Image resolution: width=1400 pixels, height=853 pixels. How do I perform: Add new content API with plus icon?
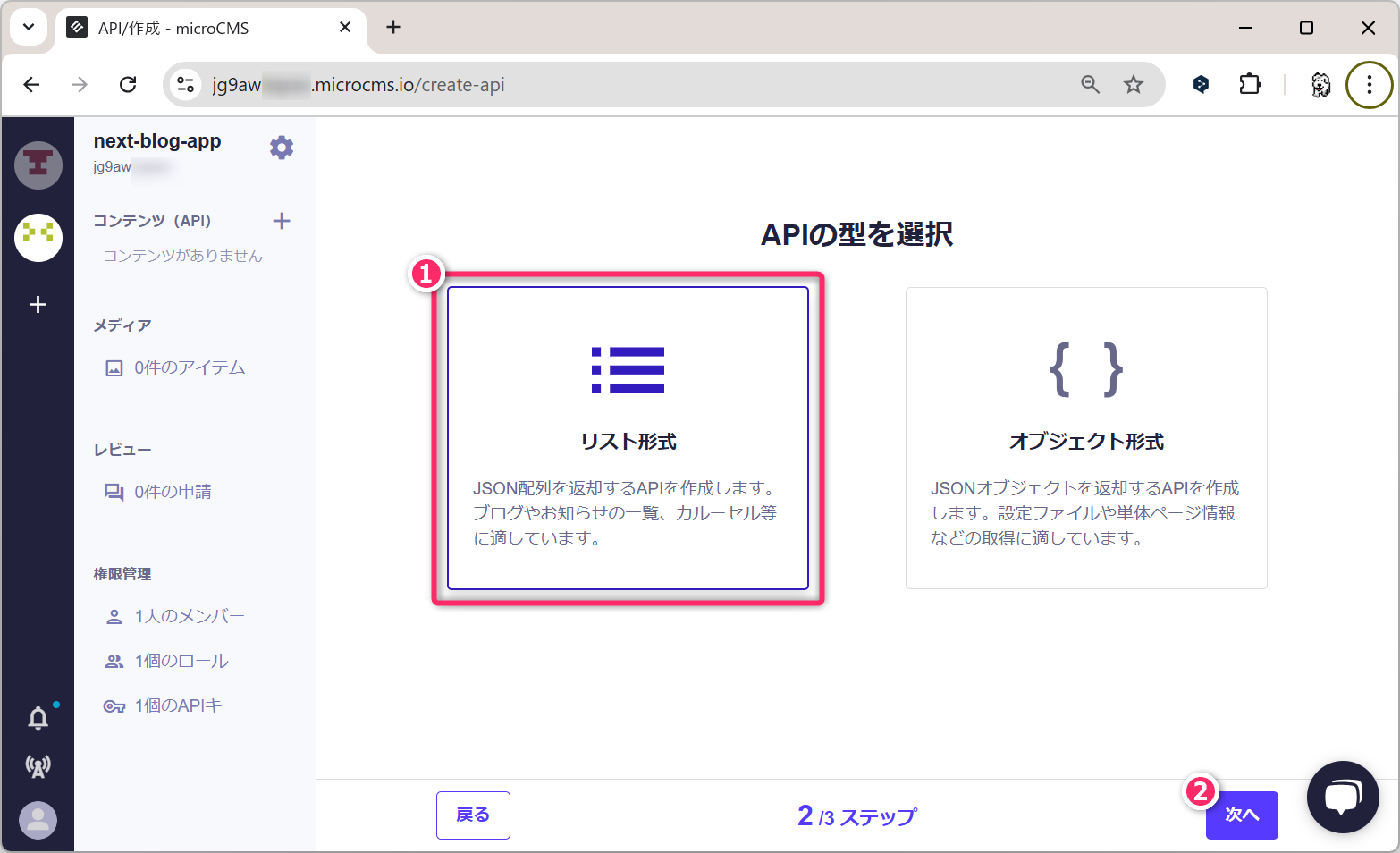click(282, 221)
